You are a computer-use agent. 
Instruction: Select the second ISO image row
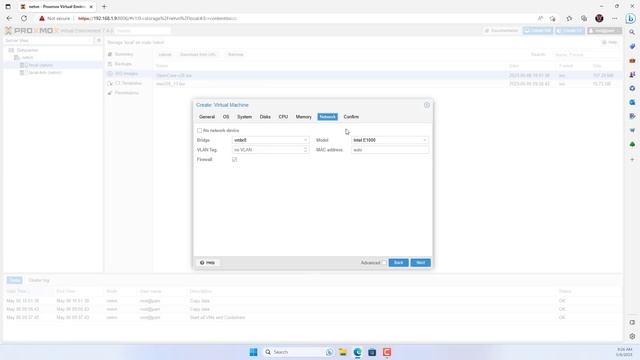click(387, 84)
